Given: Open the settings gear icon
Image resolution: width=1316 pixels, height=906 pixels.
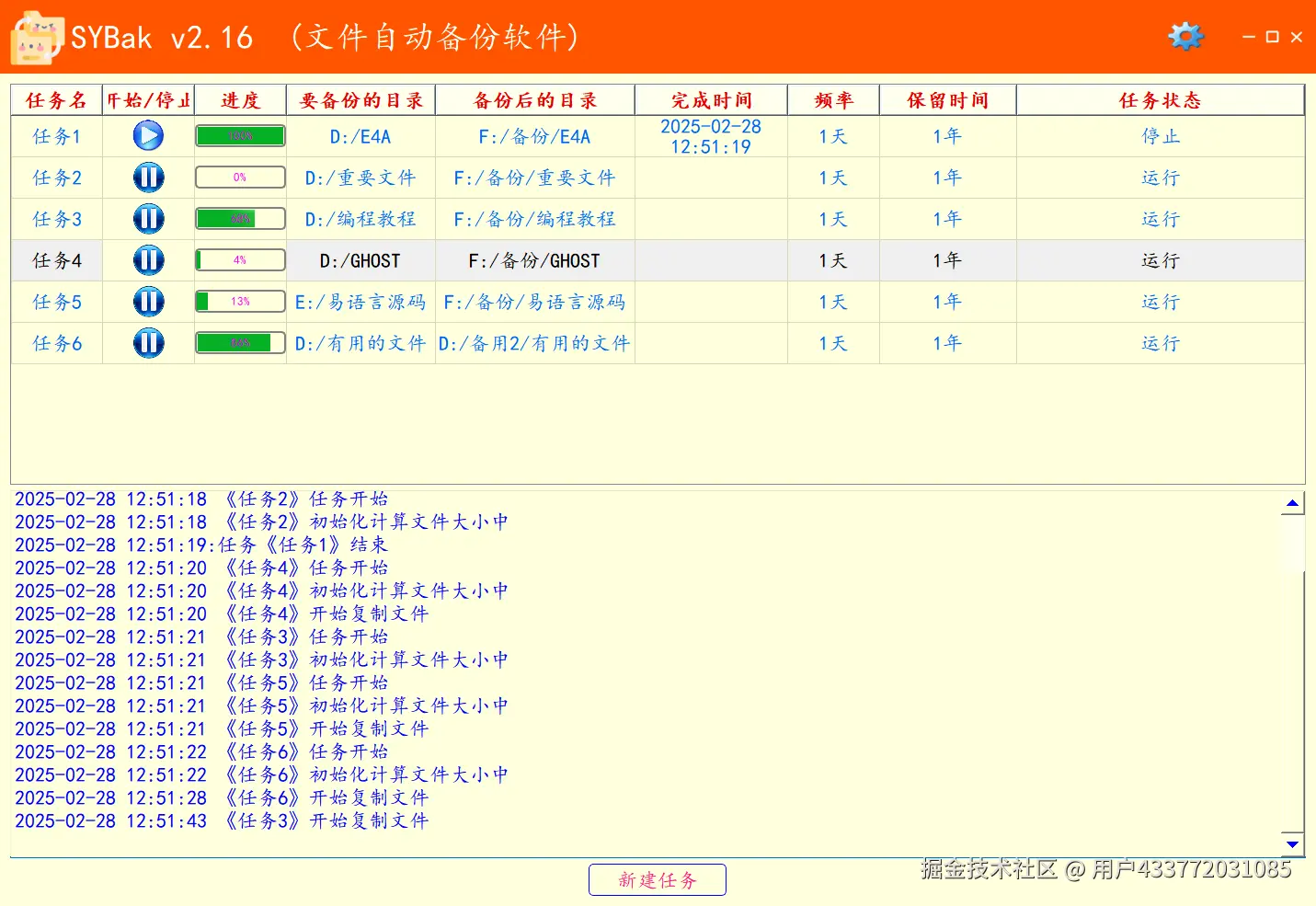Looking at the screenshot, I should click(1185, 36).
